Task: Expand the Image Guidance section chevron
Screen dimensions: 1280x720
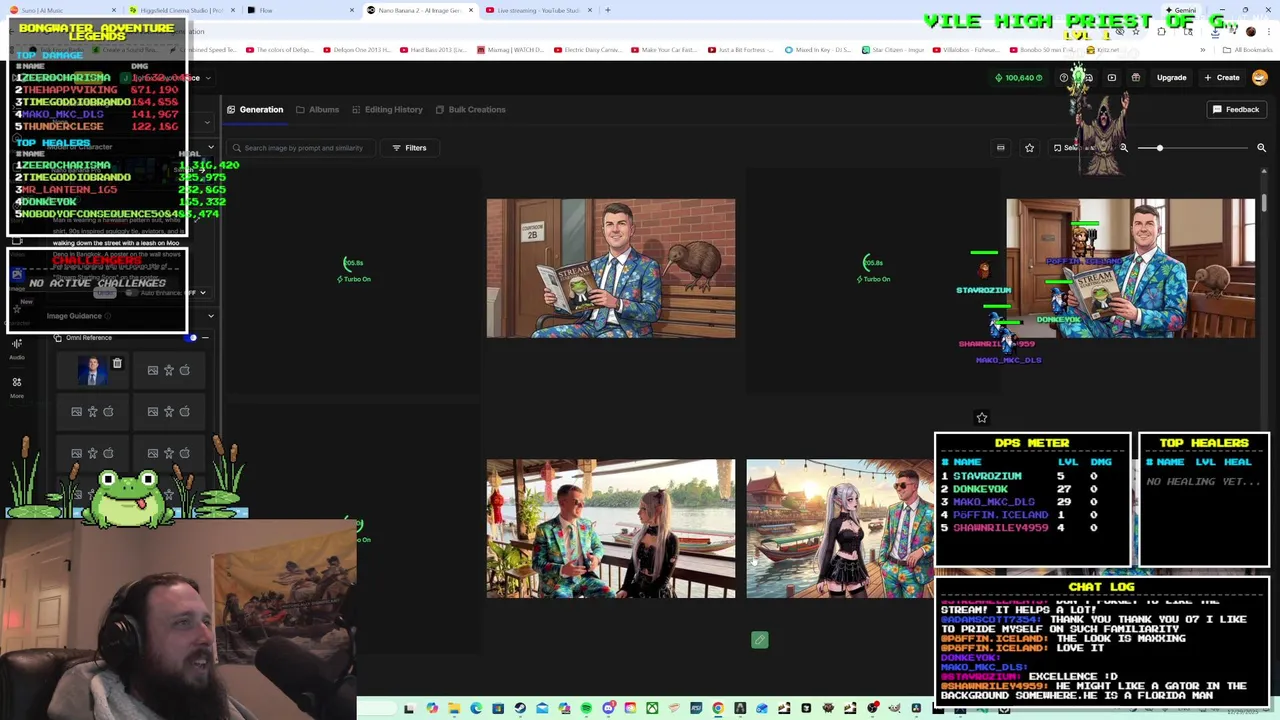Action: pos(211,316)
